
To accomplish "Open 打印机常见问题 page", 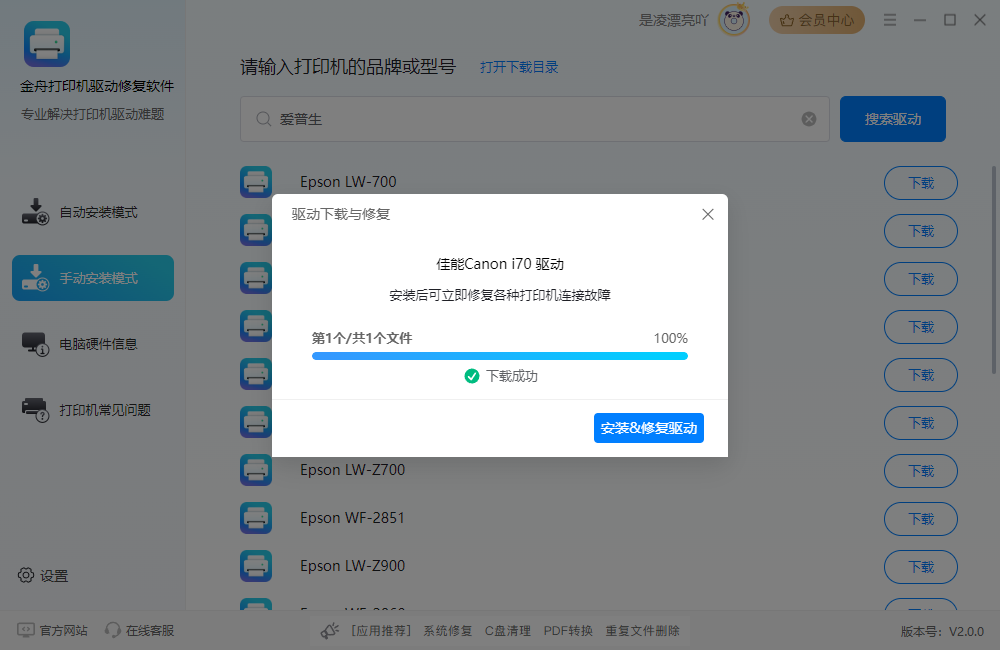I will (93, 410).
